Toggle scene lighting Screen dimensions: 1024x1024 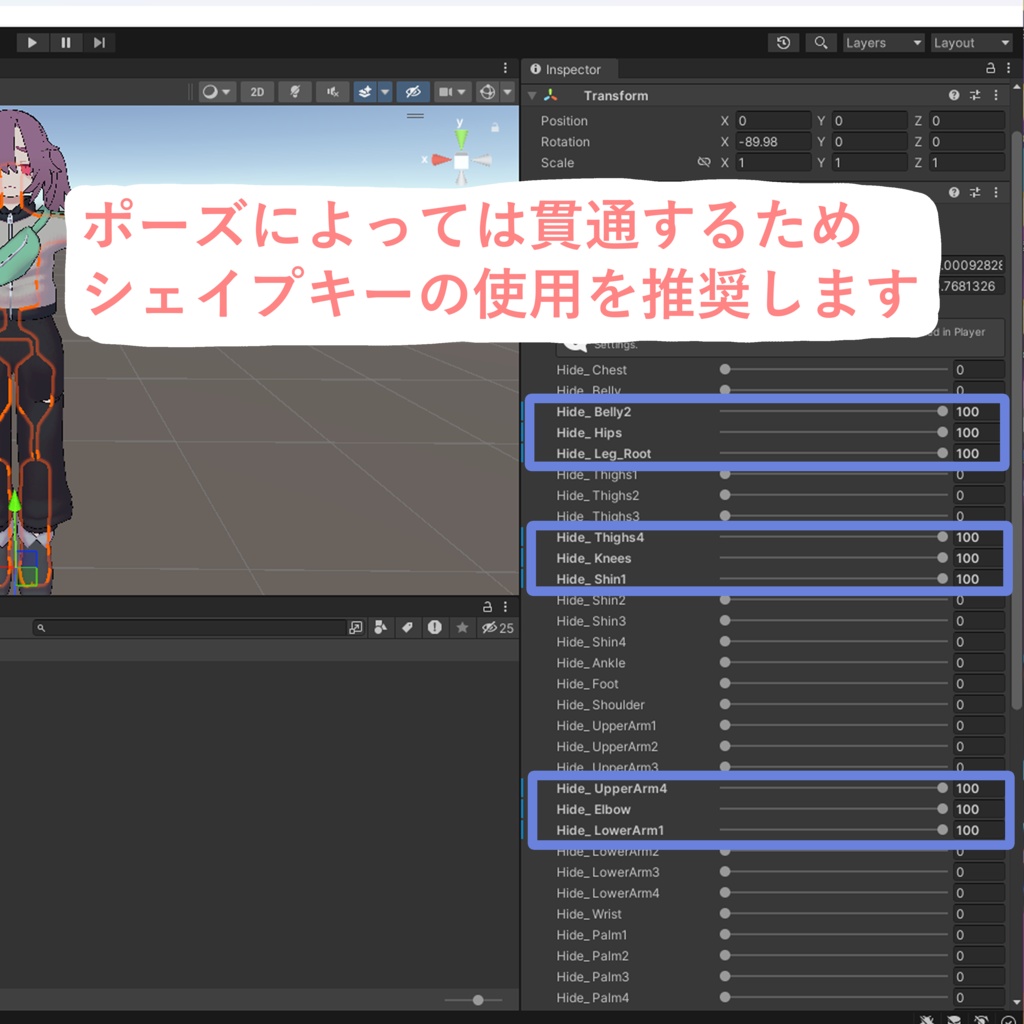pos(295,92)
